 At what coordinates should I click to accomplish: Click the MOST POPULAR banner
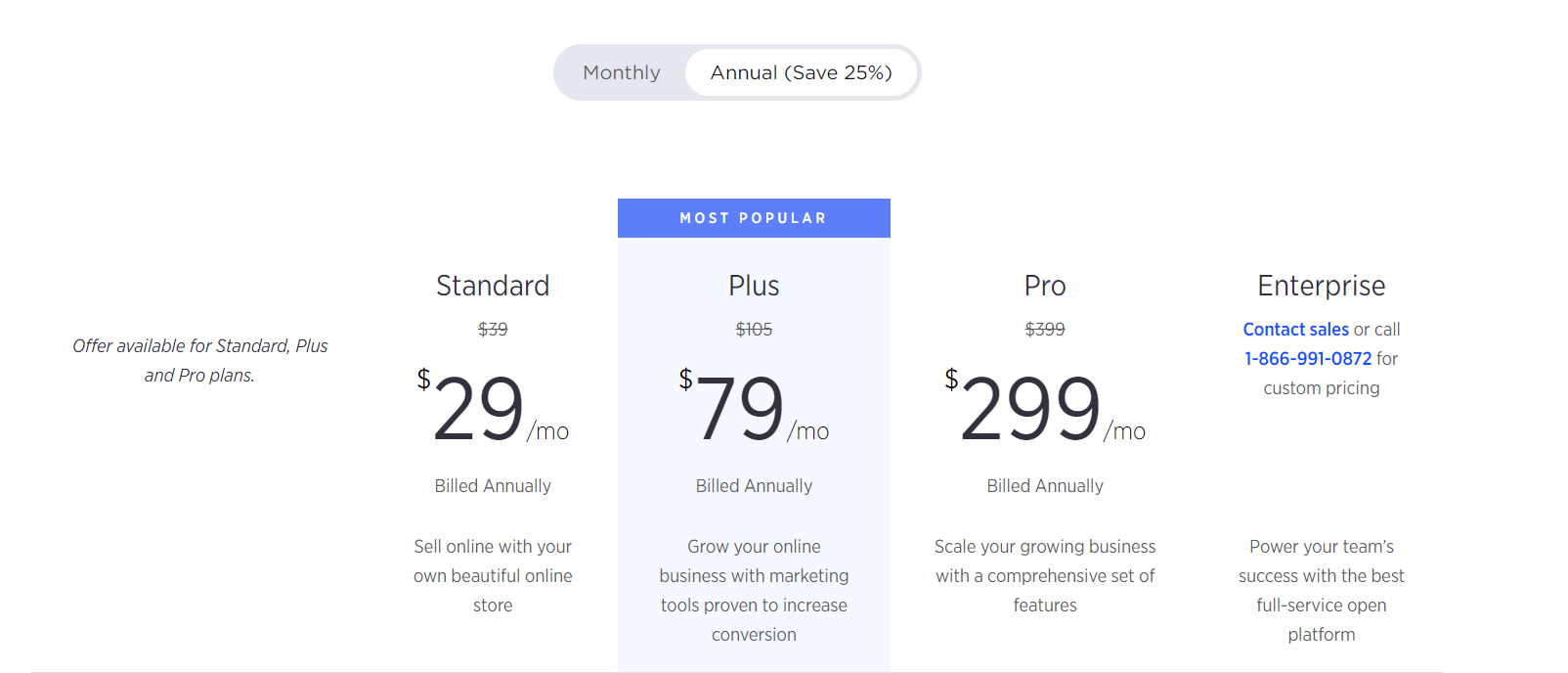pyautogui.click(x=754, y=218)
